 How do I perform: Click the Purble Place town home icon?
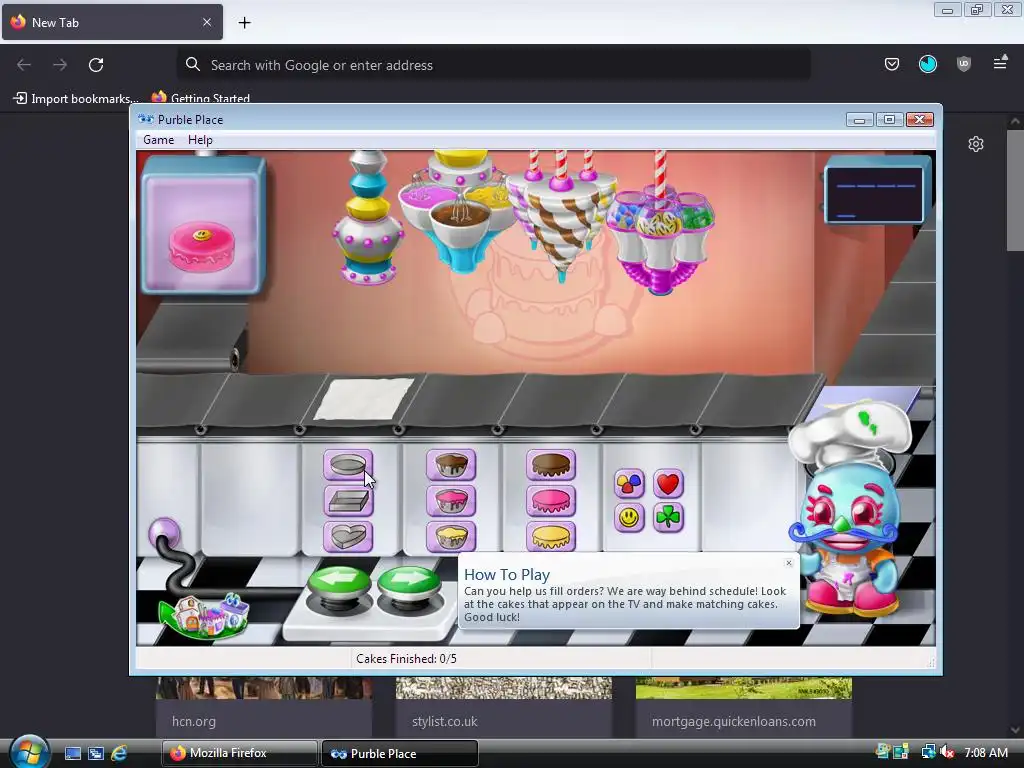click(204, 614)
